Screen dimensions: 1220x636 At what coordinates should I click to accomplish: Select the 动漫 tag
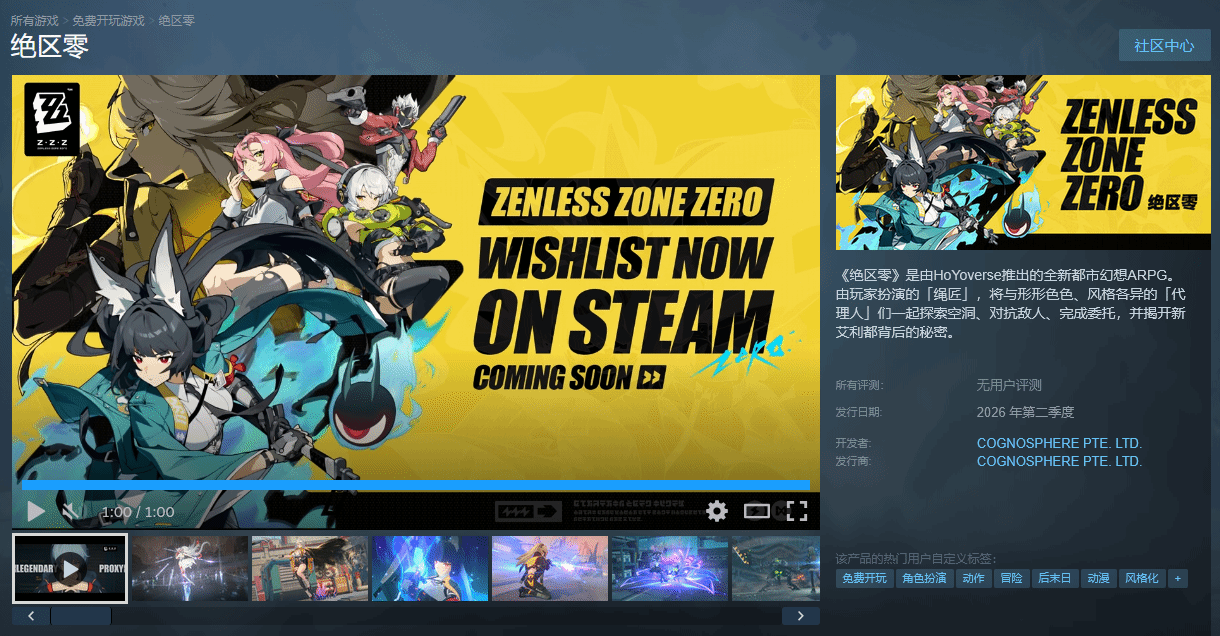point(1099,578)
